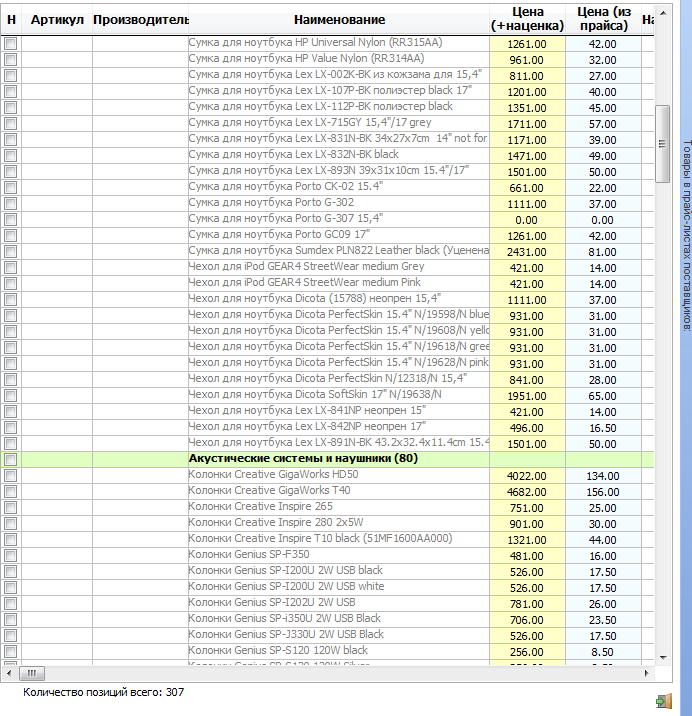Select row Колонки Genius SP-J330U 2W USB Black
The height and width of the screenshot is (716, 692).
tap(338, 635)
